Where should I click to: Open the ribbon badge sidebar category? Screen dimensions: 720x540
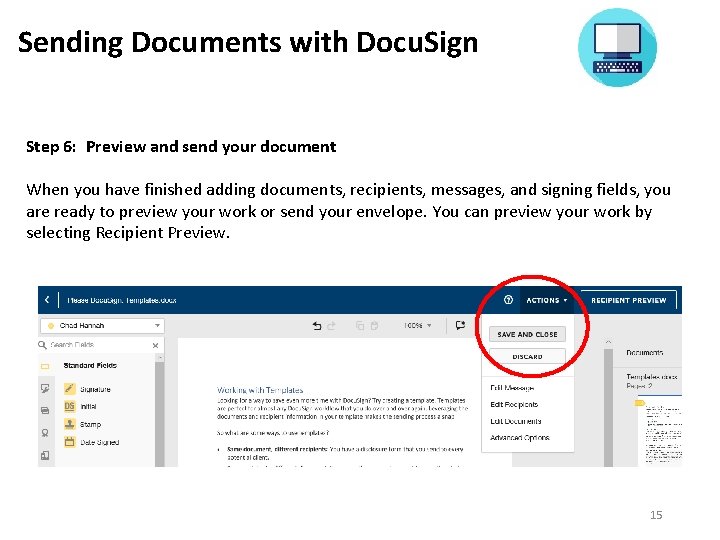(x=45, y=433)
